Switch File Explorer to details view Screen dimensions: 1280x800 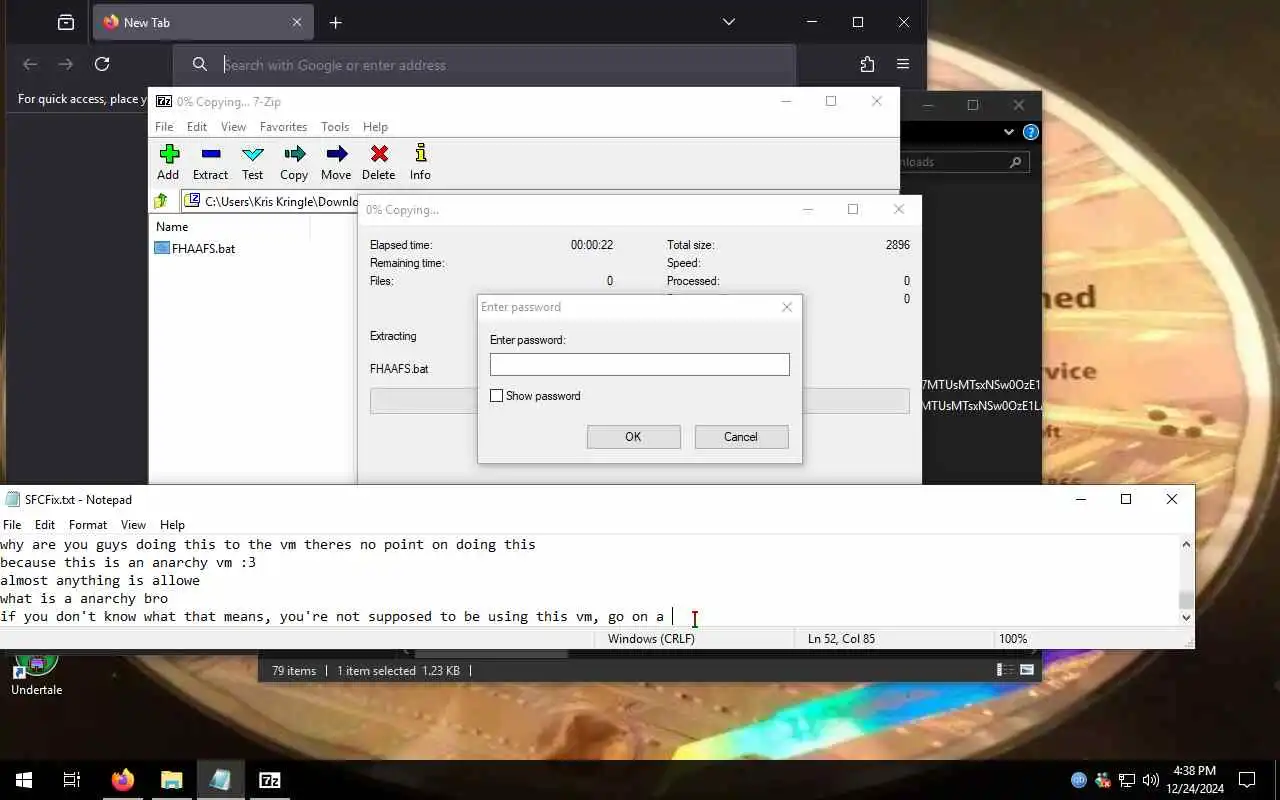(x=1005, y=671)
